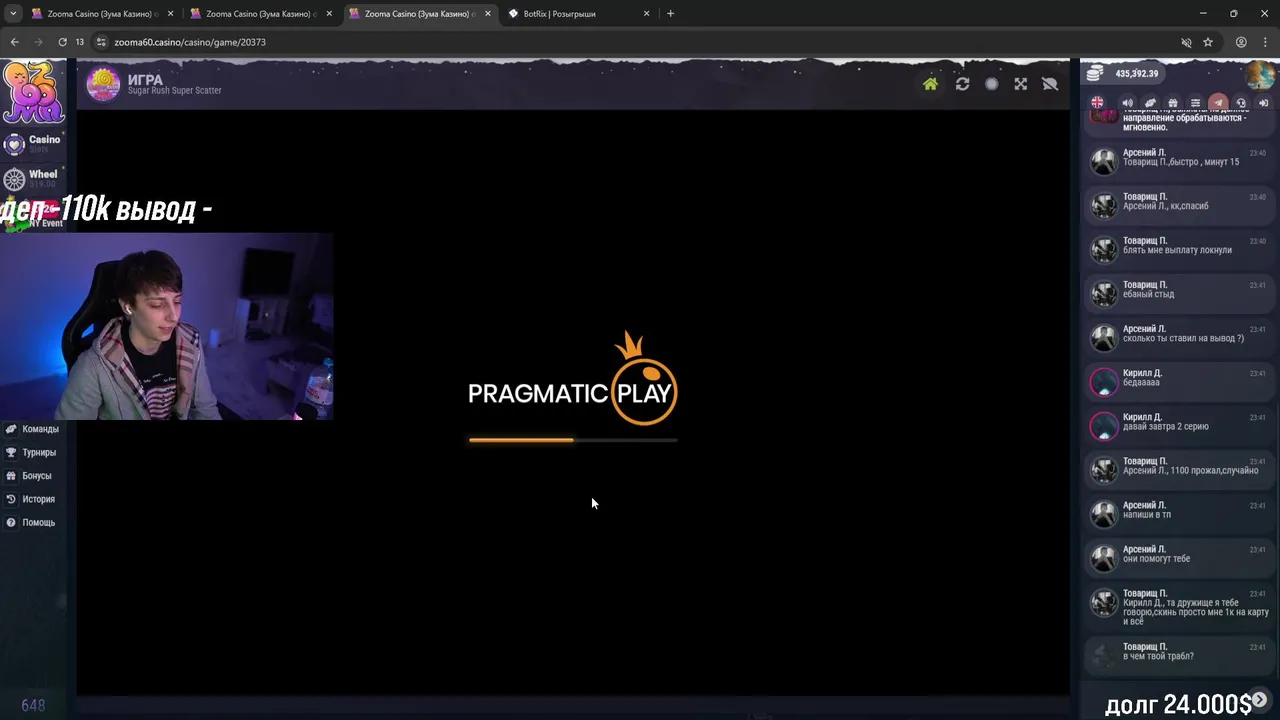Open the browser three-dot menu
This screenshot has width=1280, height=720.
point(1265,42)
